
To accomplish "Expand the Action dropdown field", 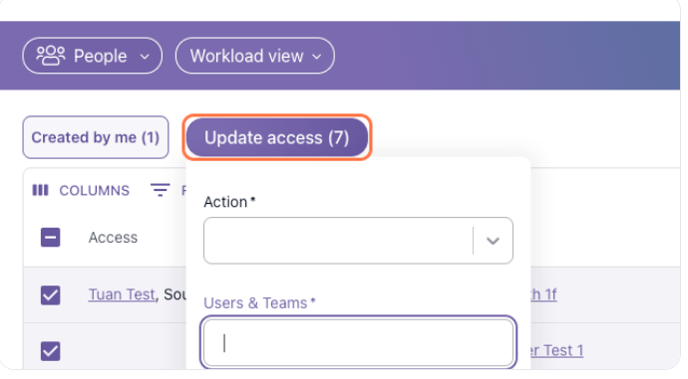I will click(x=358, y=240).
